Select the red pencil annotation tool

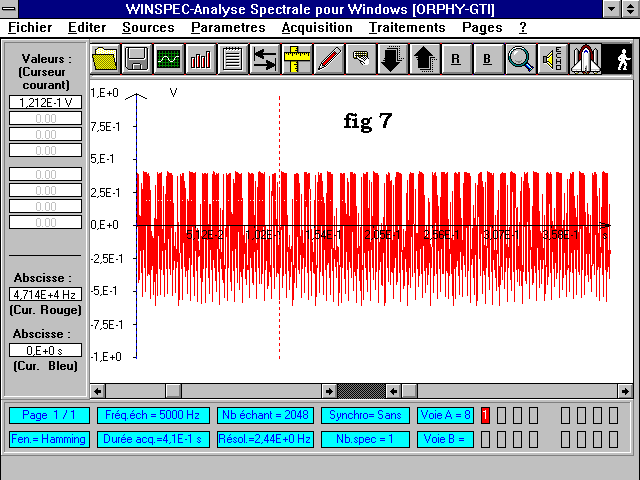[328, 59]
